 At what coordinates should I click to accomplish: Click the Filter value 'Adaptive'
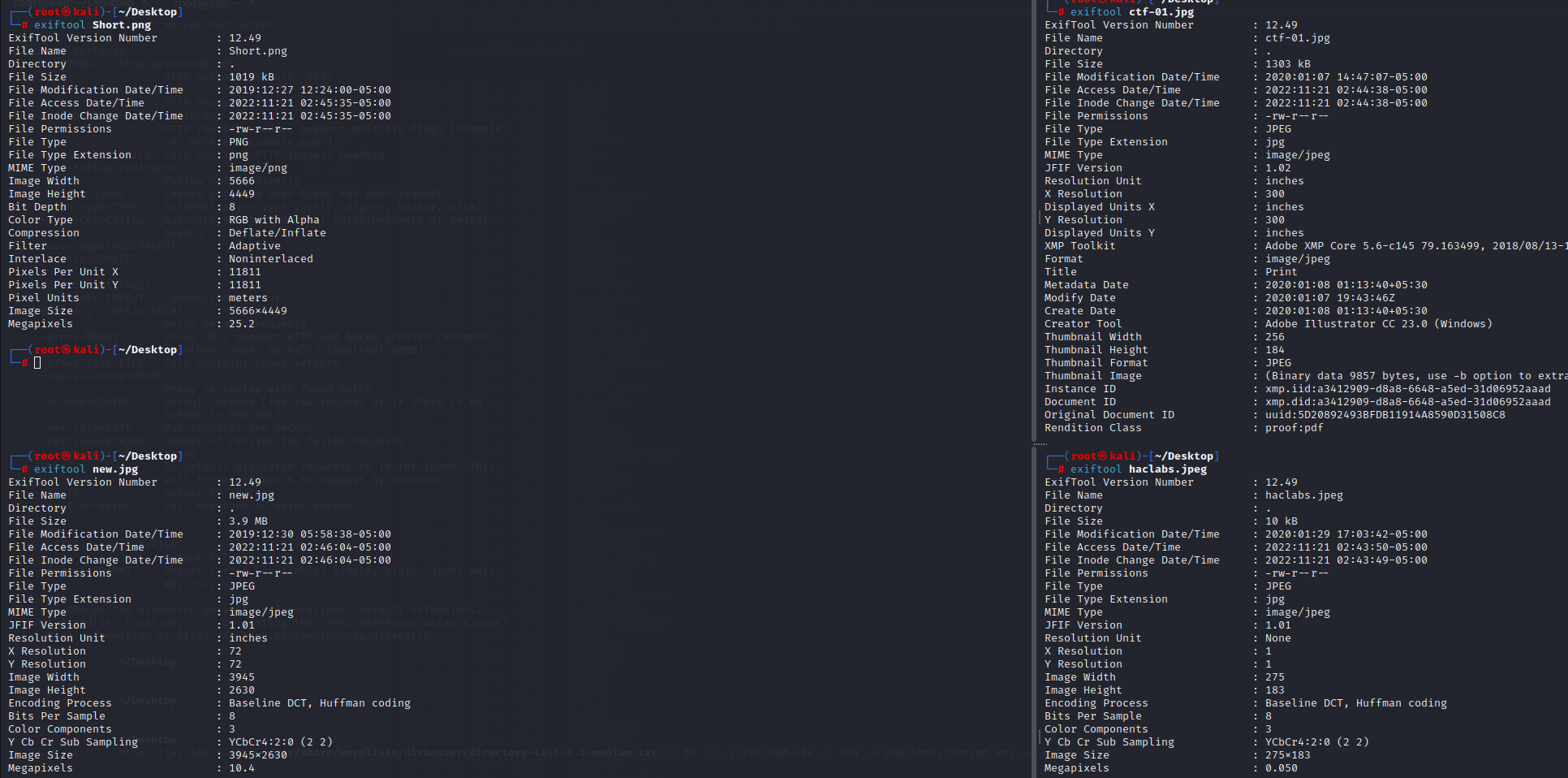[255, 246]
